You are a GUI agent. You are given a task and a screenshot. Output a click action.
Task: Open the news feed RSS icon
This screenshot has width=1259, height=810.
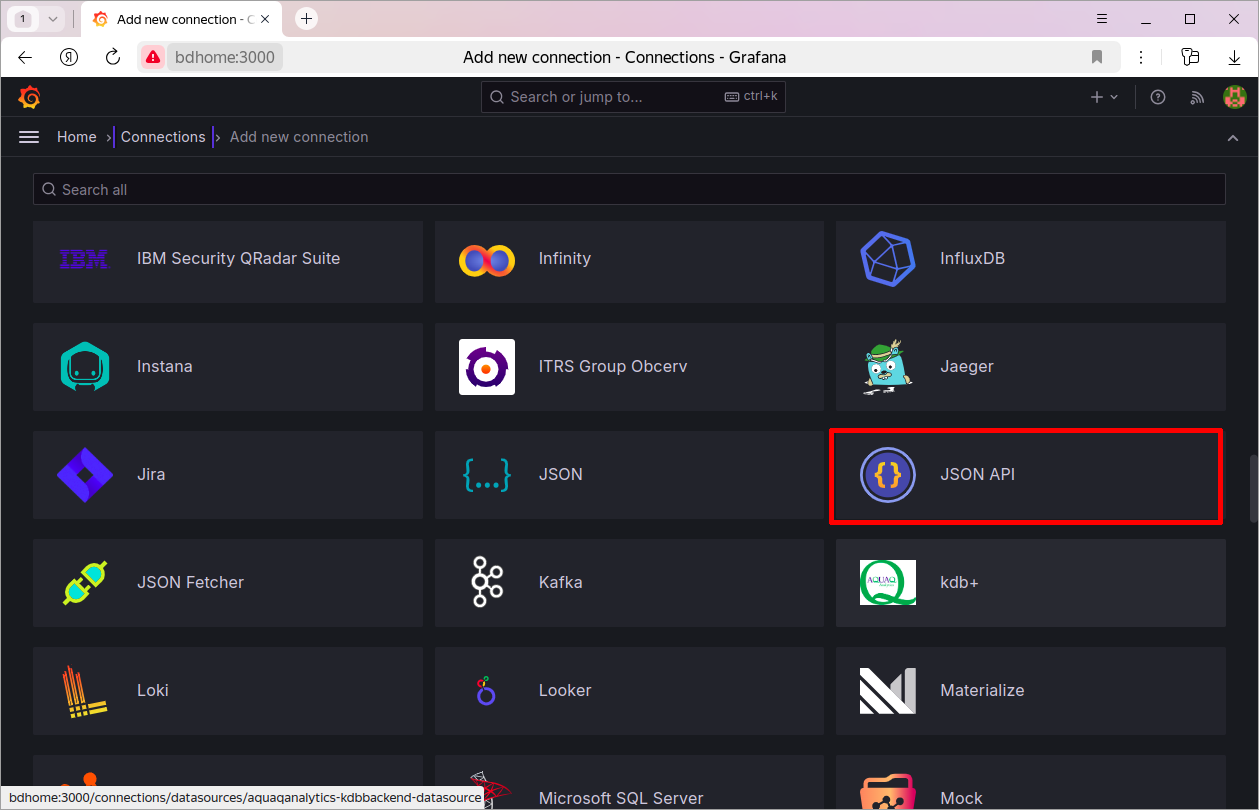tap(1197, 97)
